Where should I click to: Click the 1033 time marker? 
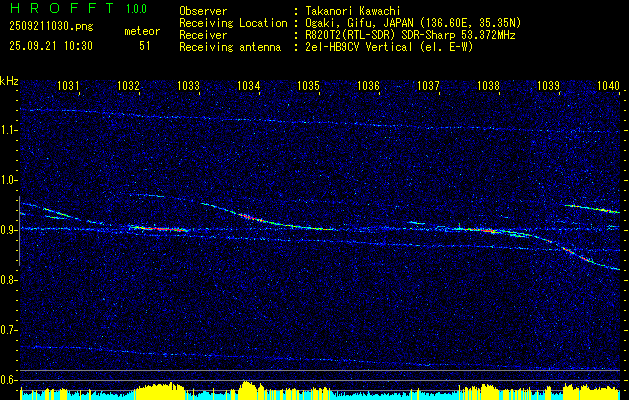pos(189,85)
